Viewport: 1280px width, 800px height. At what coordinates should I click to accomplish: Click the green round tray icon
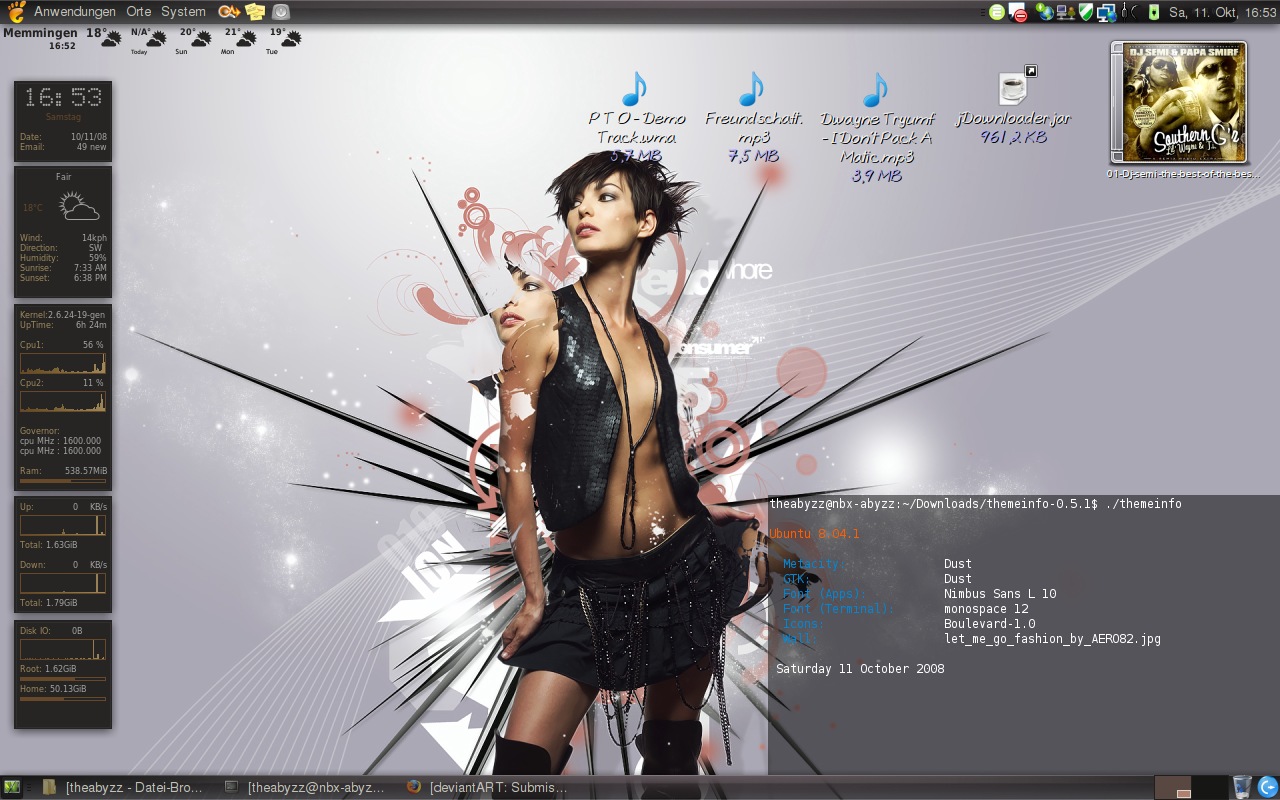(x=997, y=12)
